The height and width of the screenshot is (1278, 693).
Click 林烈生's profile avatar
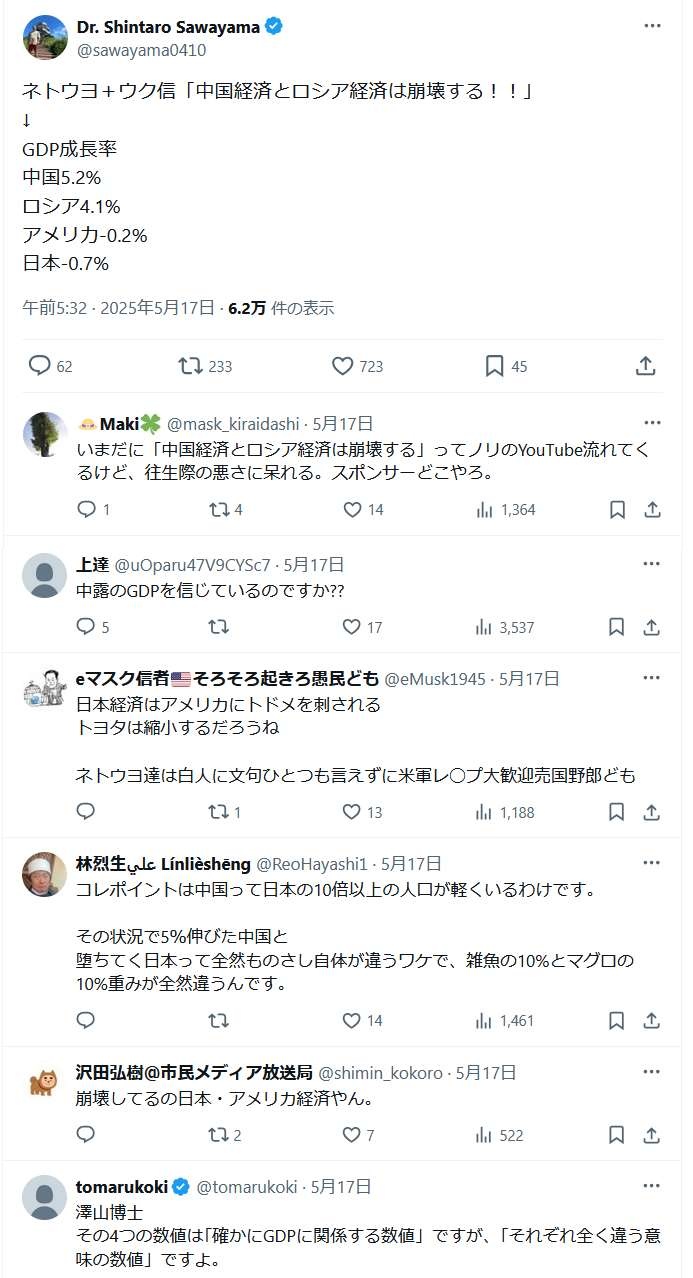(44, 875)
